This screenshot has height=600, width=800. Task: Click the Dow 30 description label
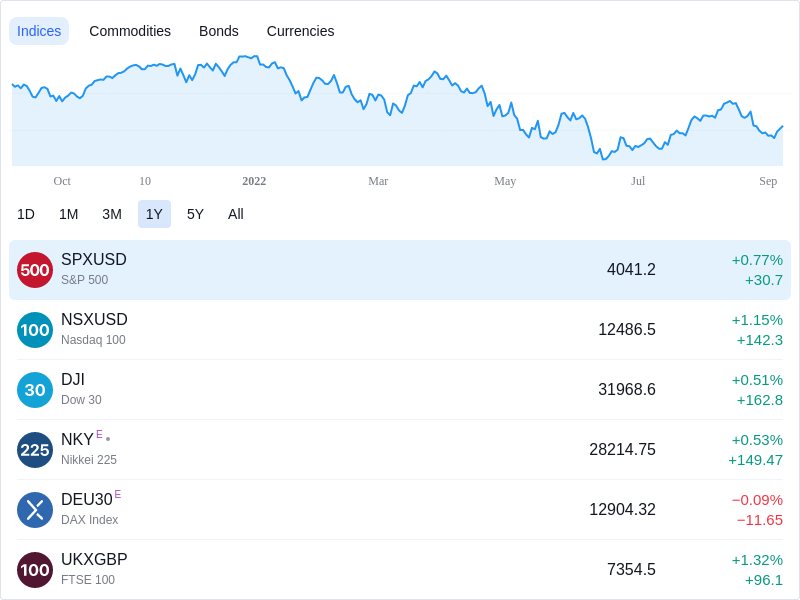click(x=81, y=399)
